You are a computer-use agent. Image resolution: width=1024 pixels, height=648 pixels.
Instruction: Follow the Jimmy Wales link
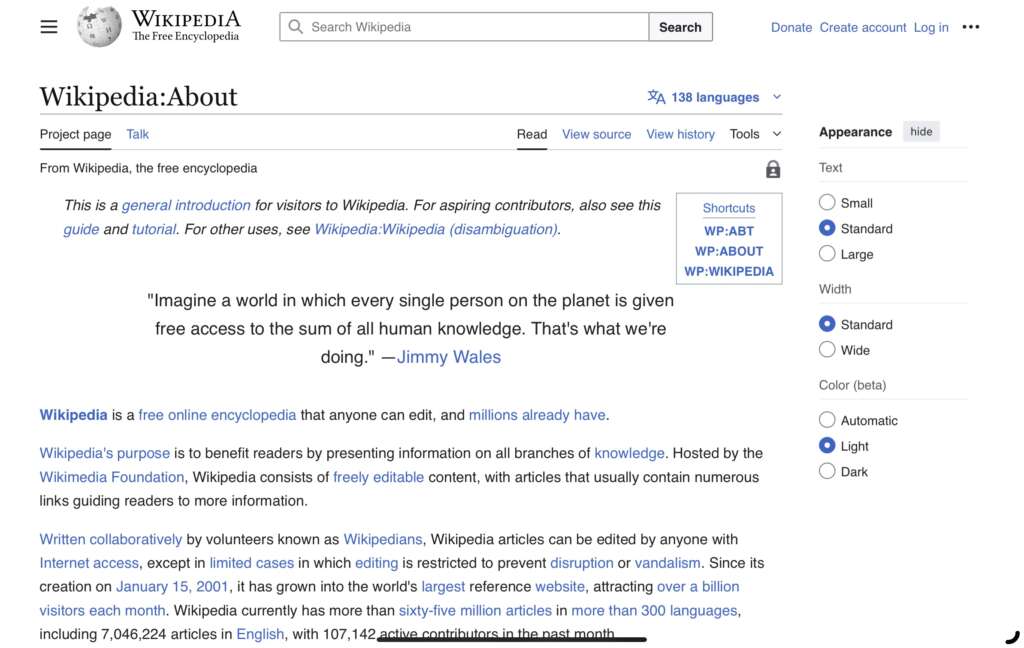(448, 357)
